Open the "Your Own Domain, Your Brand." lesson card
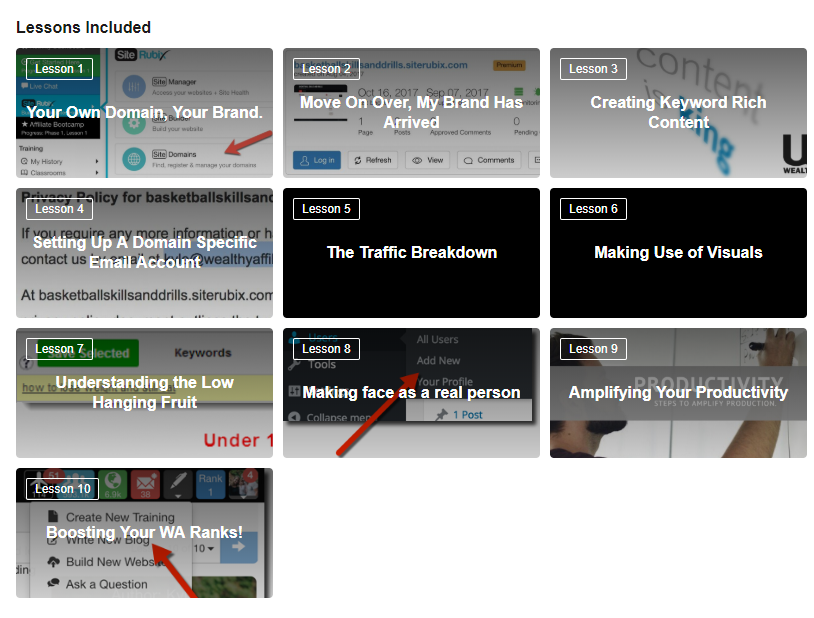Image resolution: width=814 pixels, height=618 pixels. point(144,113)
